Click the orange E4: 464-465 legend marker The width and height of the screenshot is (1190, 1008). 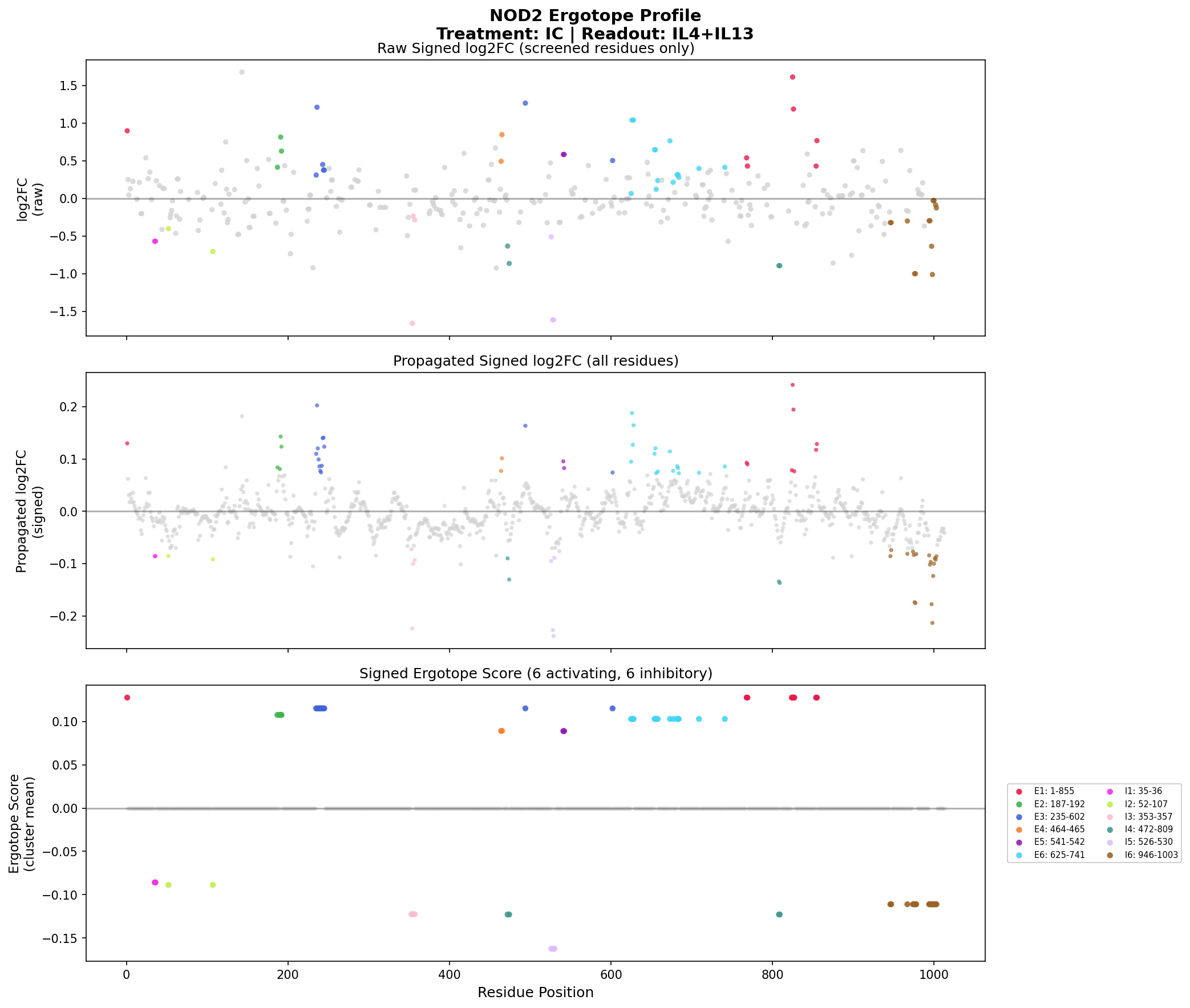[1019, 829]
